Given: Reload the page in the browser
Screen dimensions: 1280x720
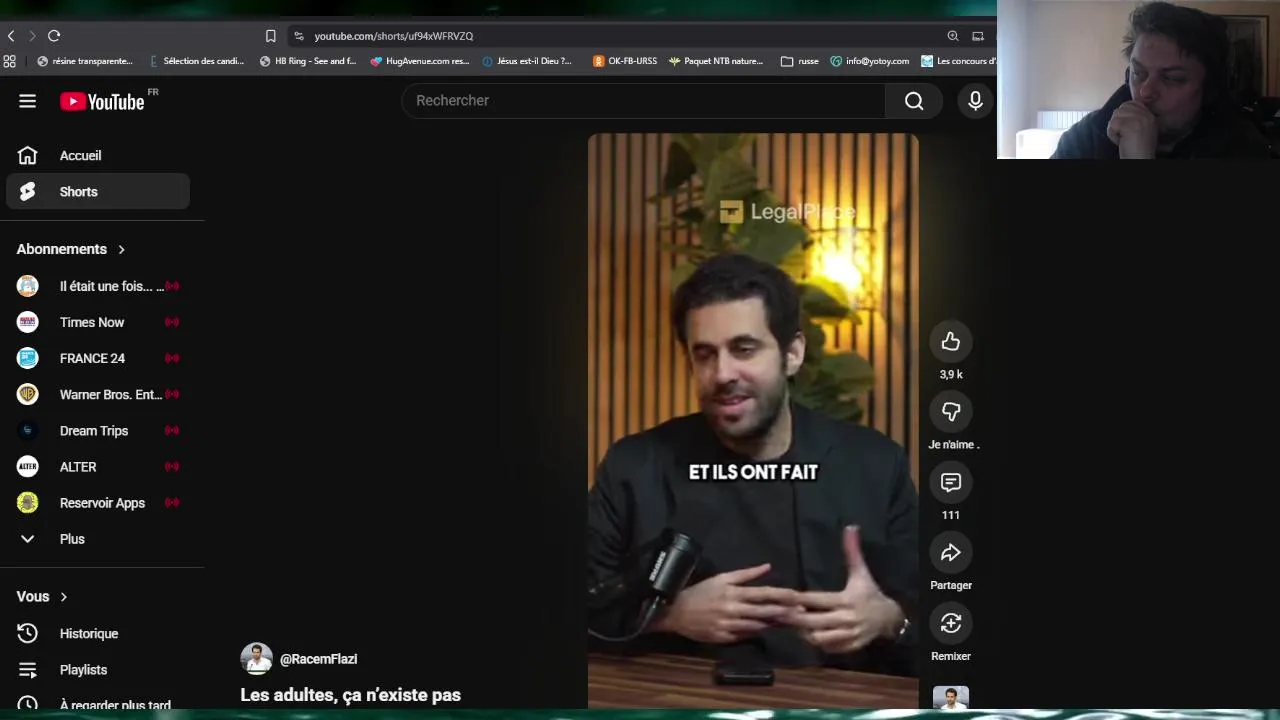Looking at the screenshot, I should [x=54, y=36].
